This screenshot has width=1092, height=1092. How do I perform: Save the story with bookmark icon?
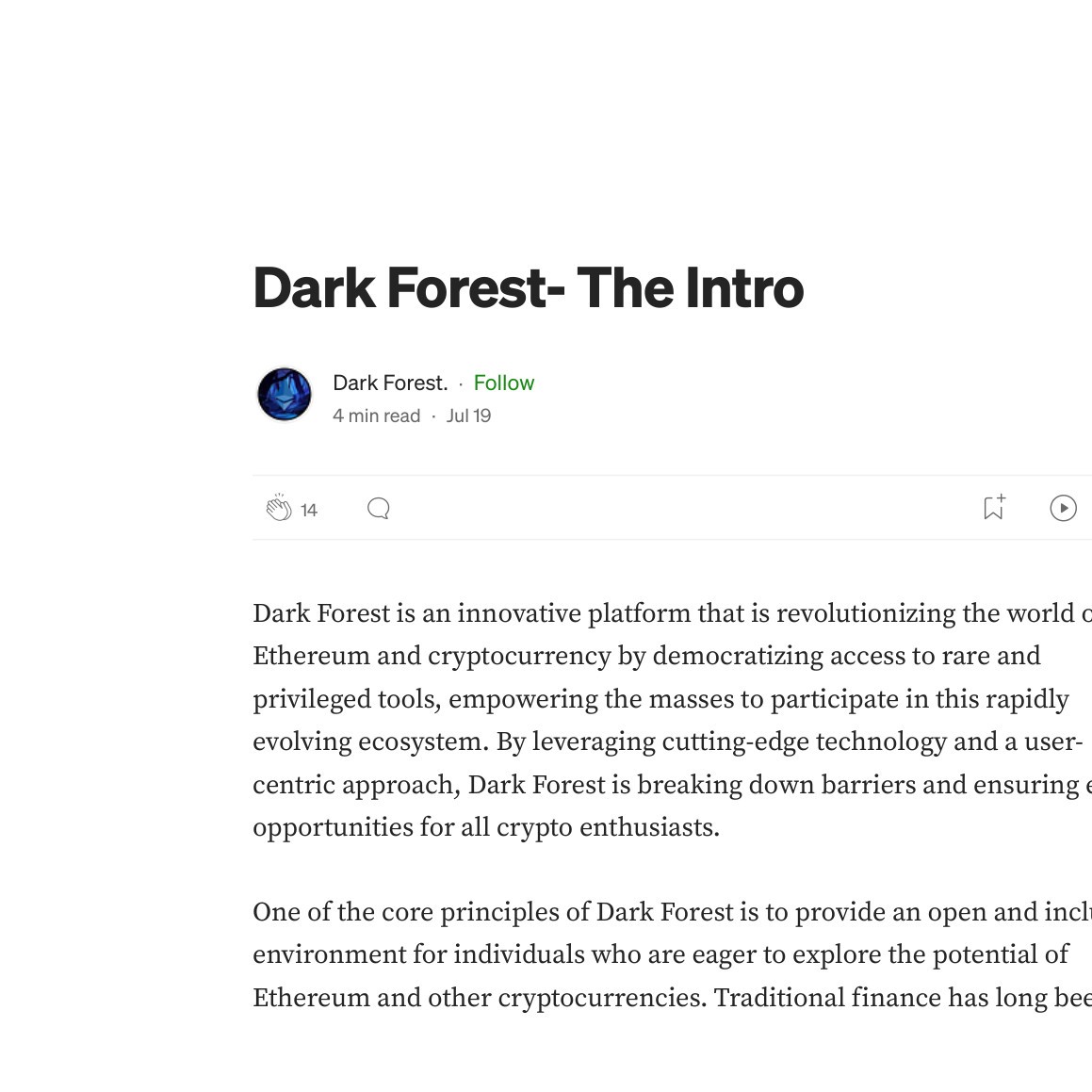click(993, 508)
